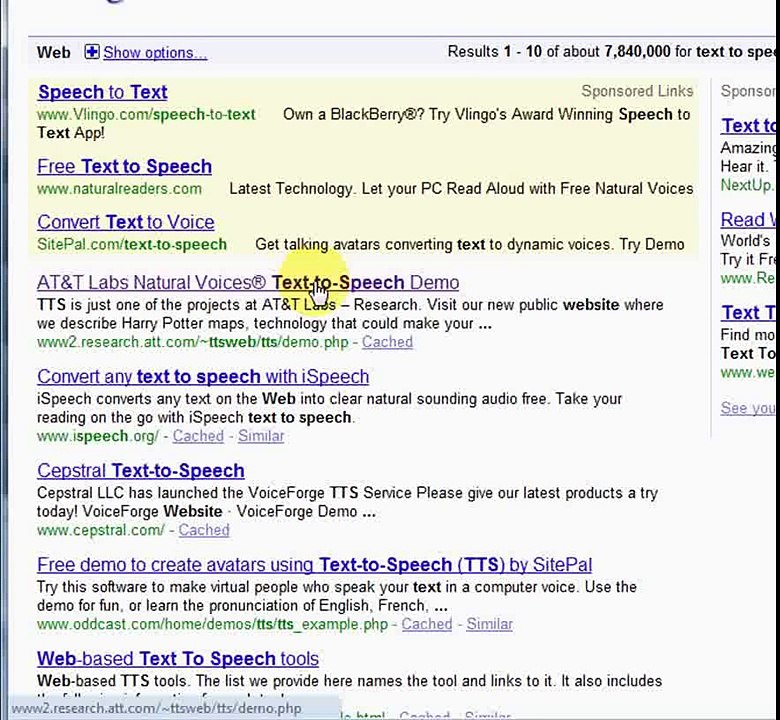Click the www.cepstral.com/ green URL
Viewport: 780px width, 720px height.
[x=100, y=530]
